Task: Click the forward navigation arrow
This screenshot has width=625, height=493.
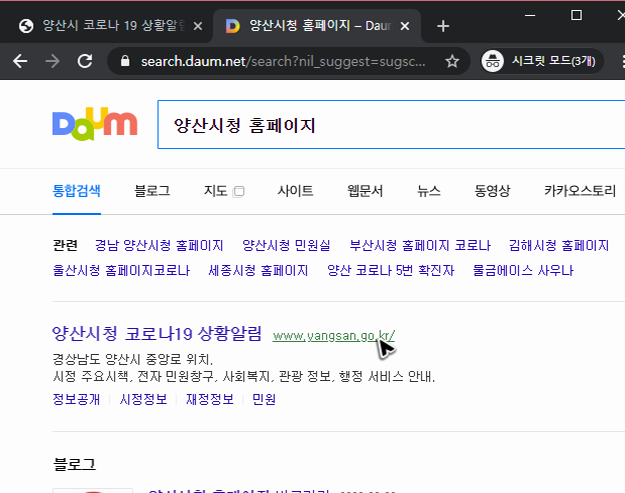Action: 52,61
